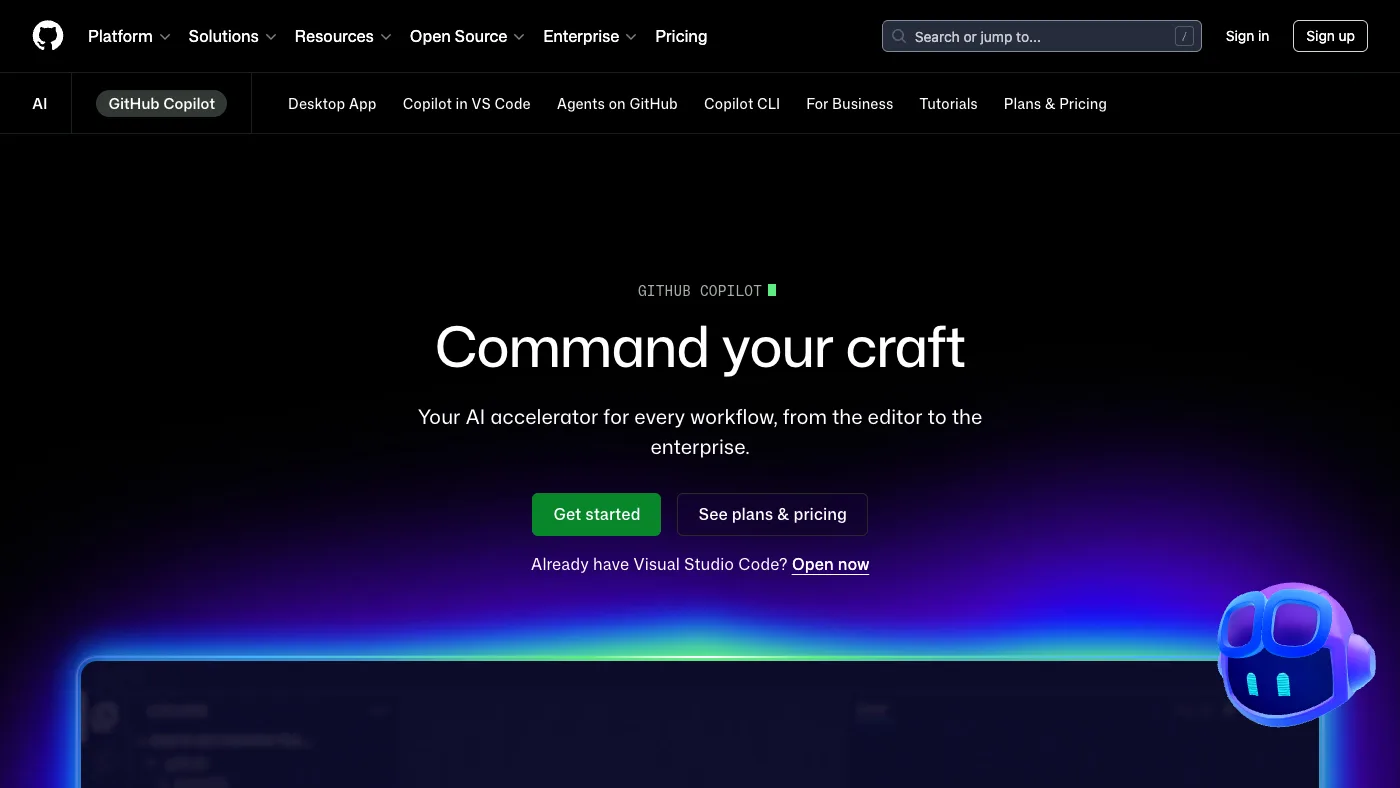Click the slash shortcut key icon
1400x788 pixels.
1184,36
